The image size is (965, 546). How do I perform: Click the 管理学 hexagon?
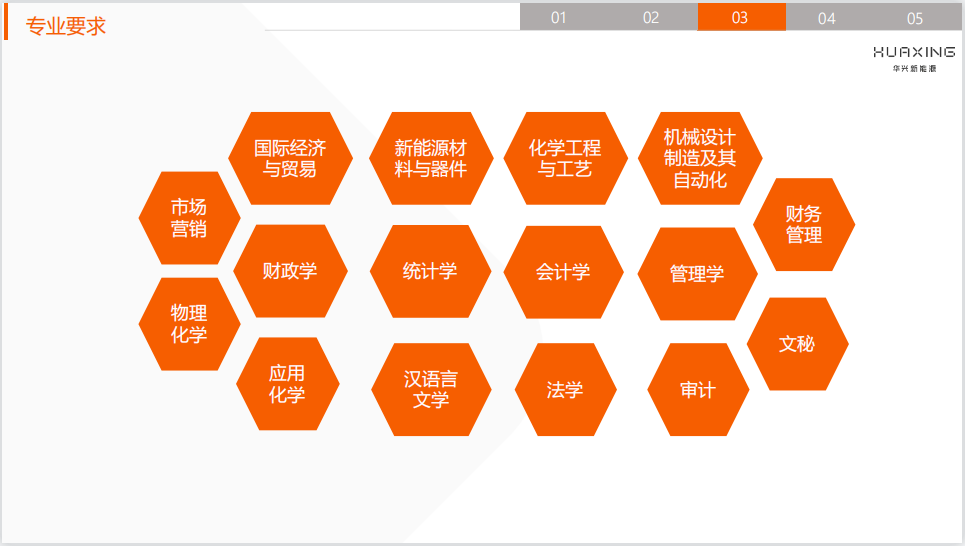pos(697,274)
